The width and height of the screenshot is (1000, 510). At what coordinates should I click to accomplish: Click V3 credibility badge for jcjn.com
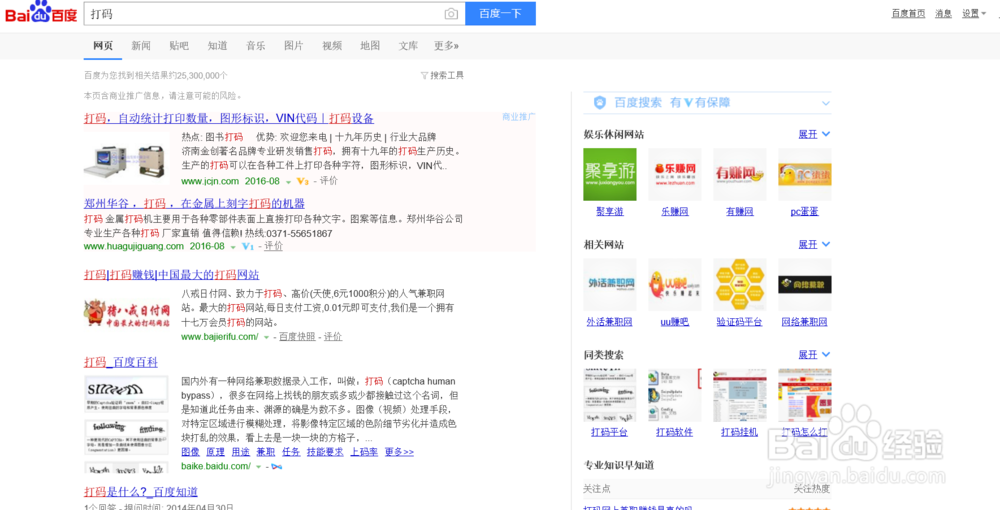coord(303,181)
